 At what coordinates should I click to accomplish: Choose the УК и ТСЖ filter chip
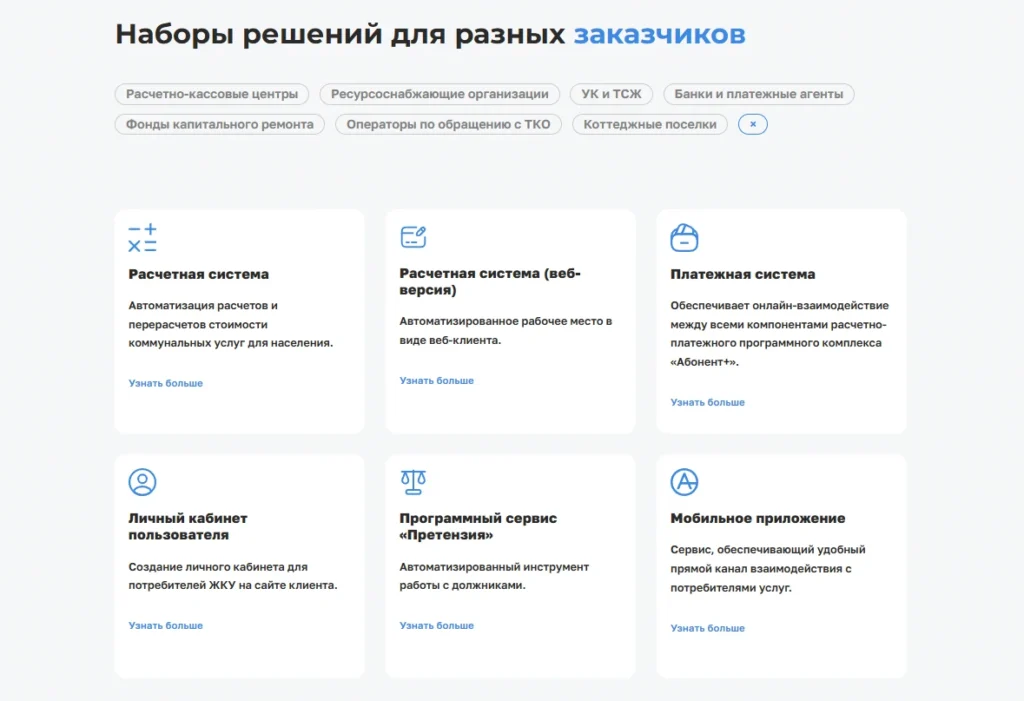click(612, 94)
